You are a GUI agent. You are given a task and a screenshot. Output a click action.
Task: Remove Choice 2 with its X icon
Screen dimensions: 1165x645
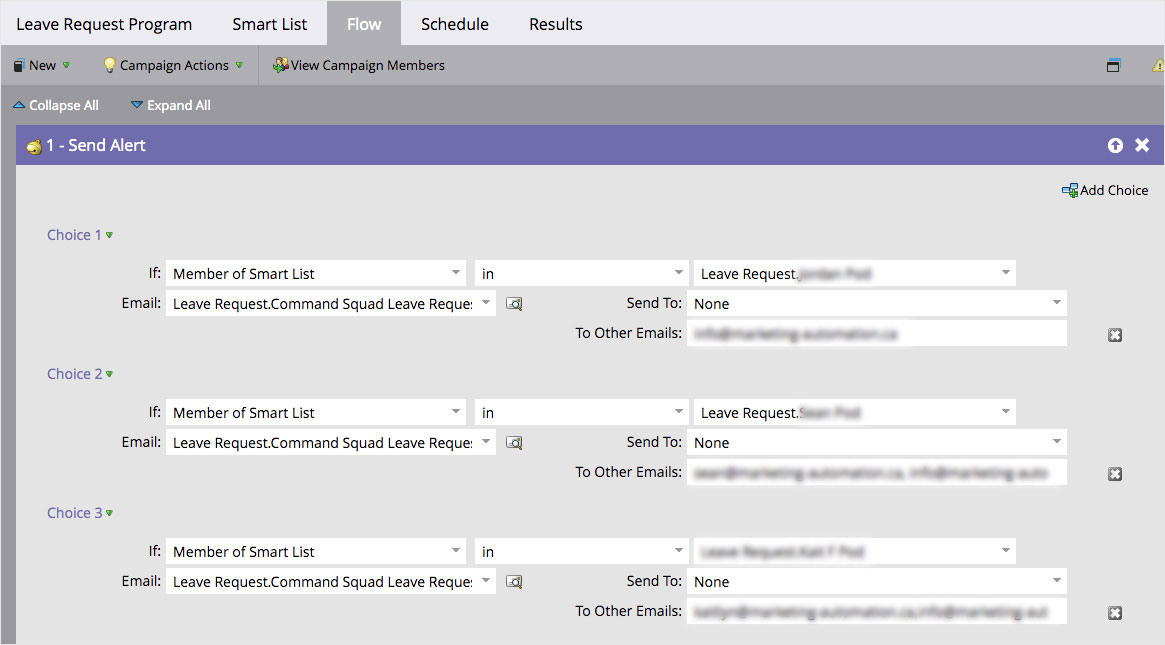pyautogui.click(x=1115, y=474)
